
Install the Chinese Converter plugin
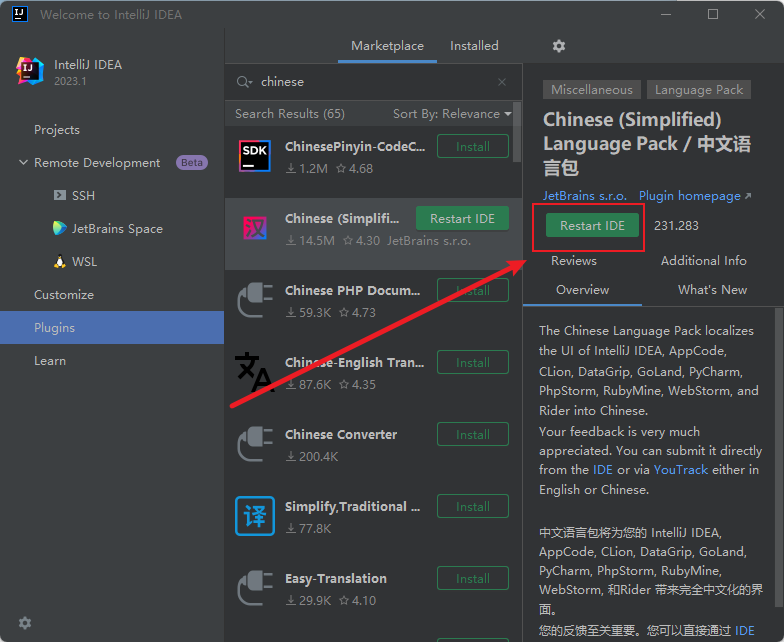point(472,434)
